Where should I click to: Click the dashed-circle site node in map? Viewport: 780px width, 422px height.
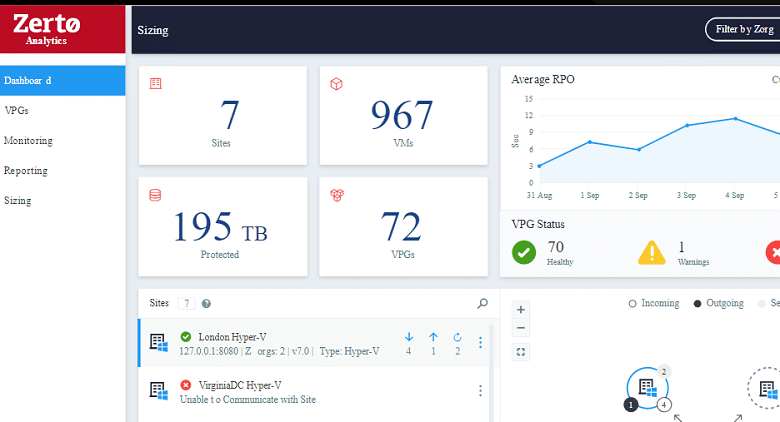[766, 388]
